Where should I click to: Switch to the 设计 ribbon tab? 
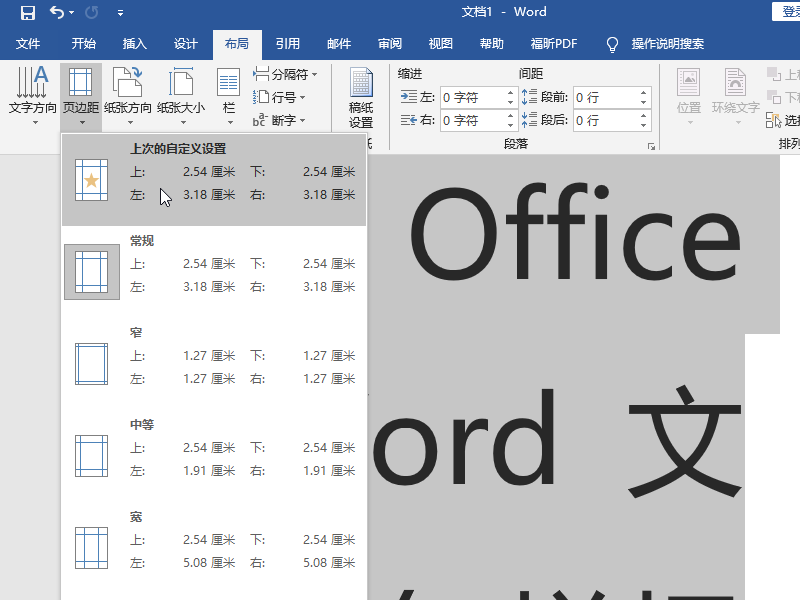(x=186, y=44)
